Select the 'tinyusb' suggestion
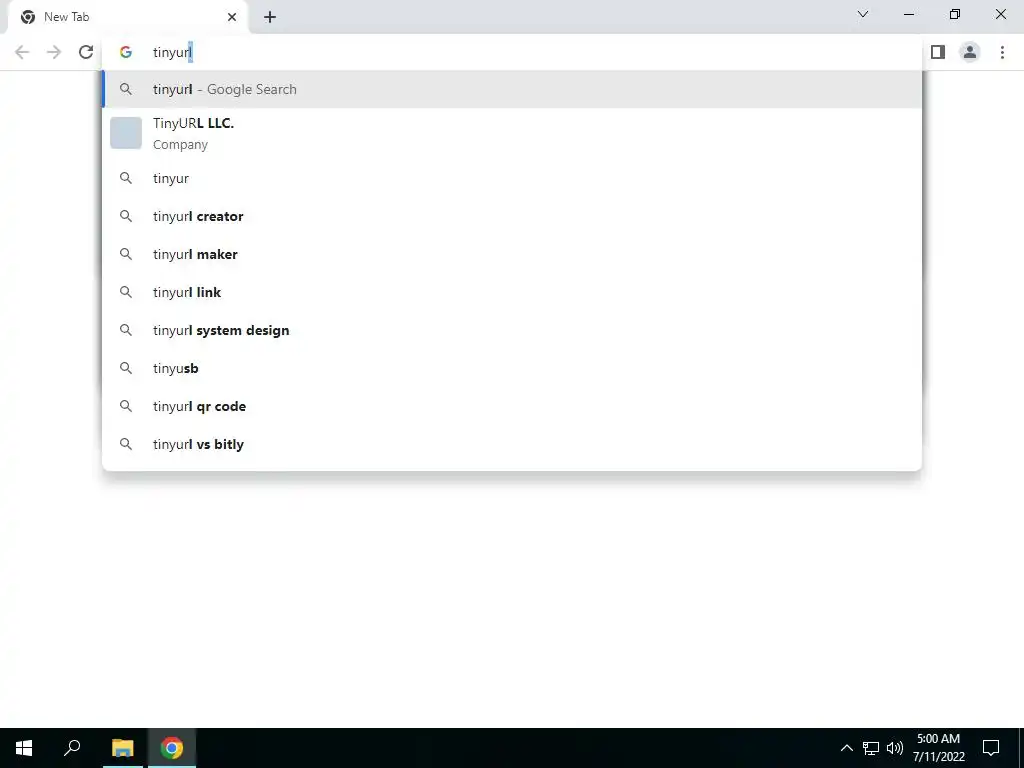Screen dimensions: 1024x768 (x=512, y=368)
